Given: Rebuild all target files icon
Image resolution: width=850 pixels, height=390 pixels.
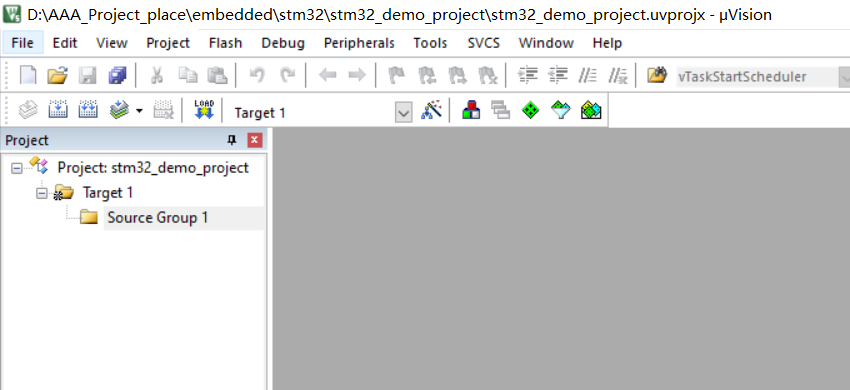Looking at the screenshot, I should [x=87, y=111].
